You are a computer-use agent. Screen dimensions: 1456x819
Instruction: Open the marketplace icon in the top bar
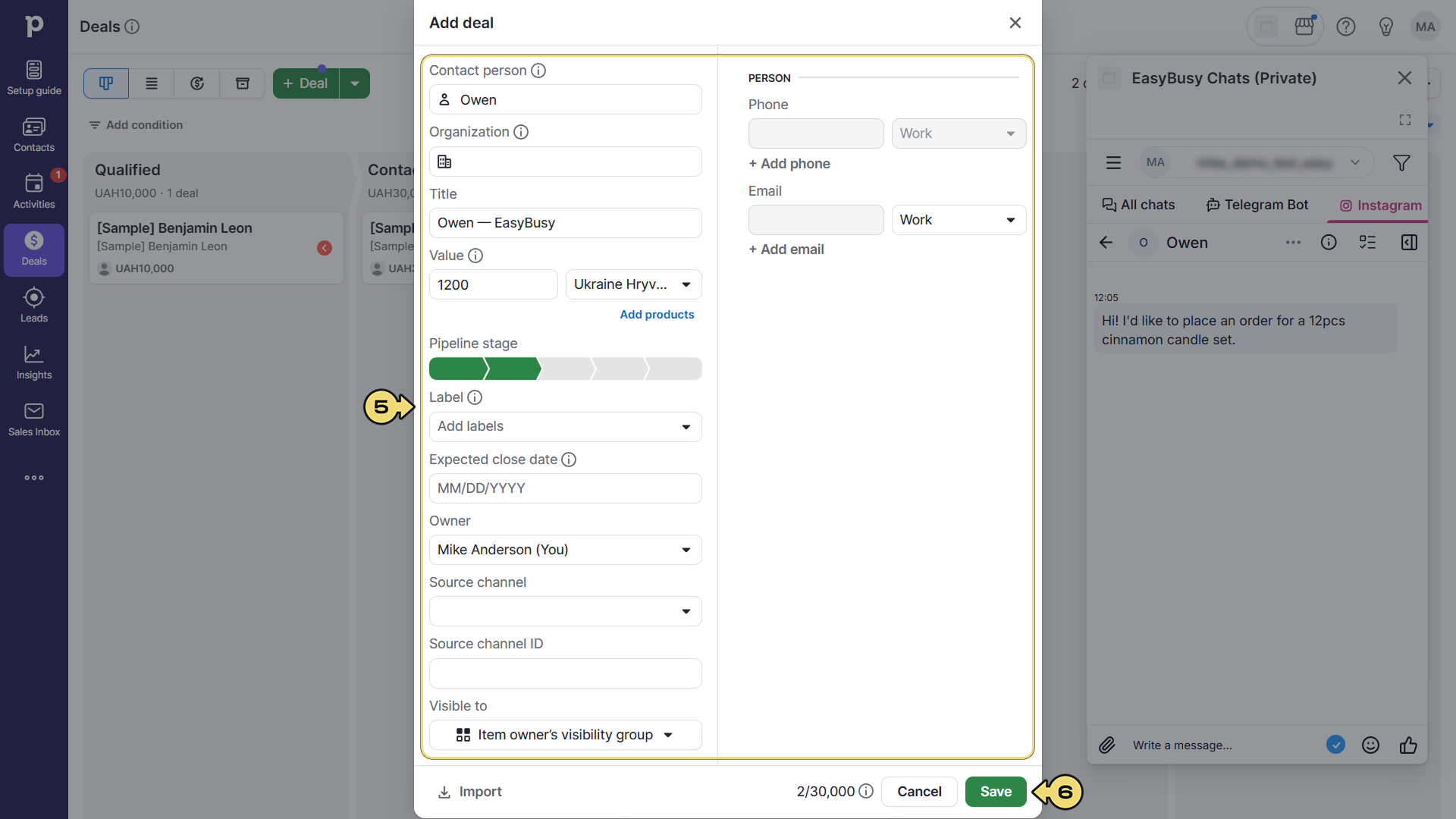1304,27
